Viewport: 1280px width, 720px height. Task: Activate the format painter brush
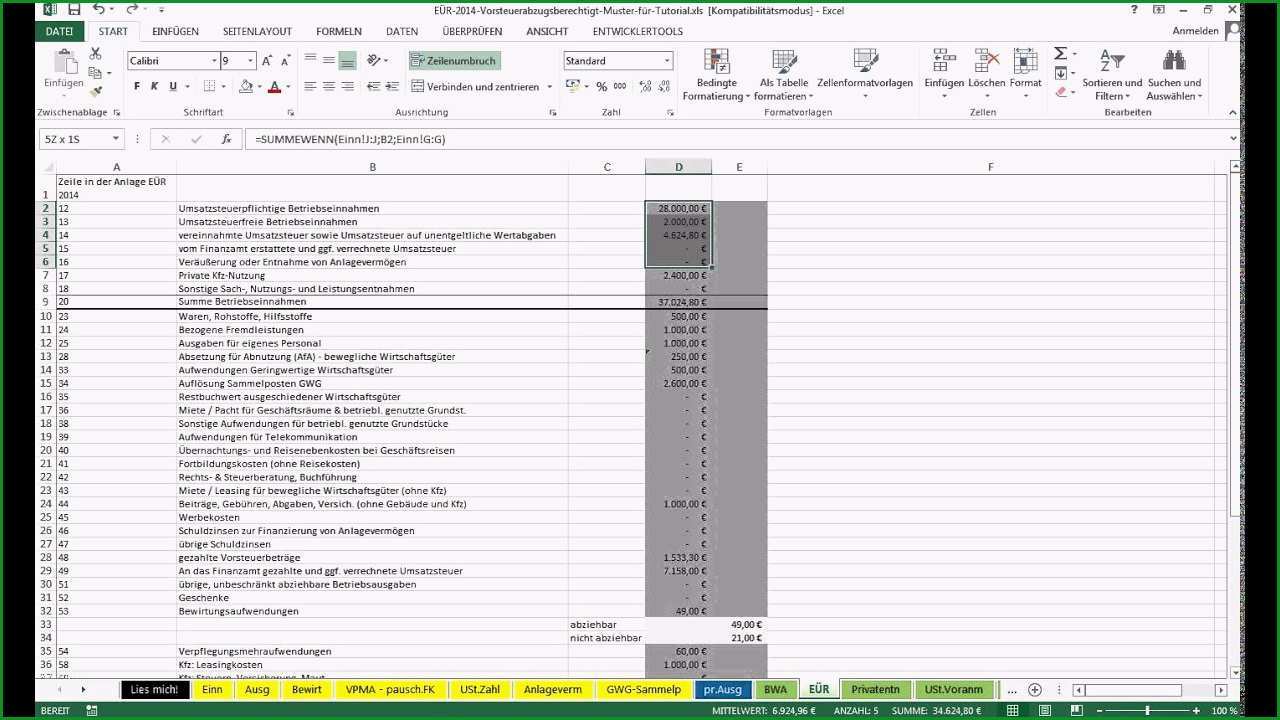point(95,91)
